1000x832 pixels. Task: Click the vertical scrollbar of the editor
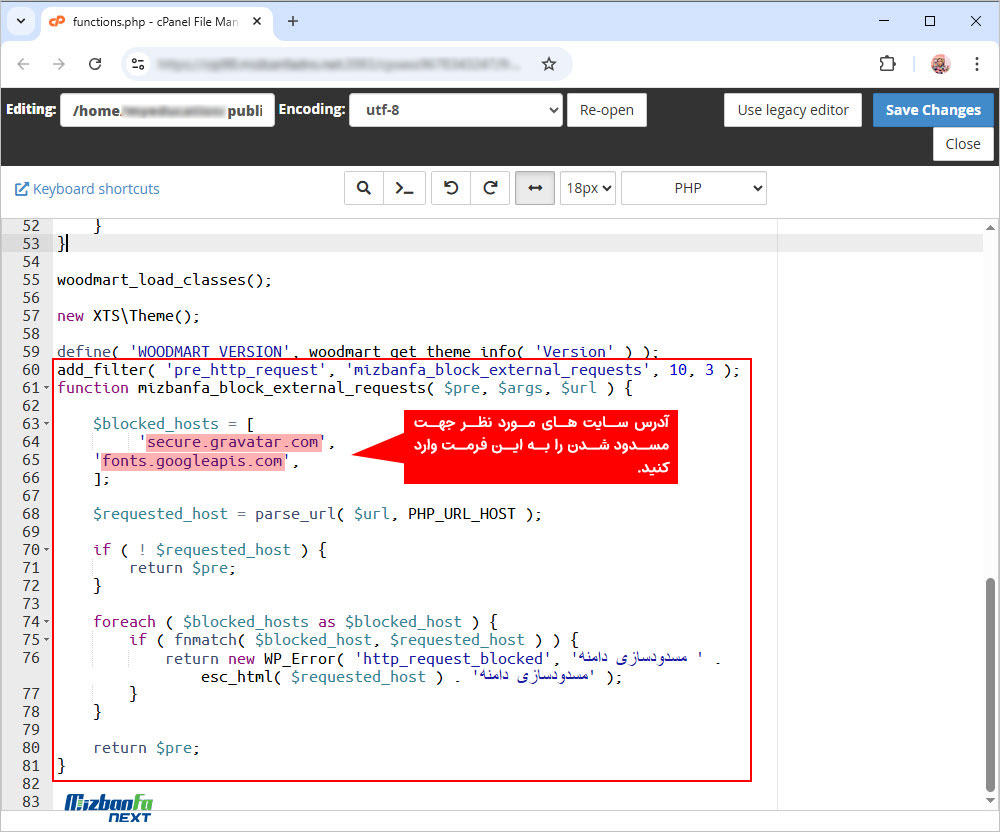point(991,680)
